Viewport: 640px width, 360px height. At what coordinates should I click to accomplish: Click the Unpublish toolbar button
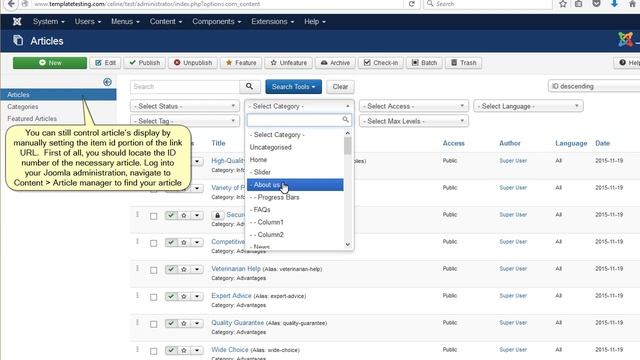coord(193,63)
